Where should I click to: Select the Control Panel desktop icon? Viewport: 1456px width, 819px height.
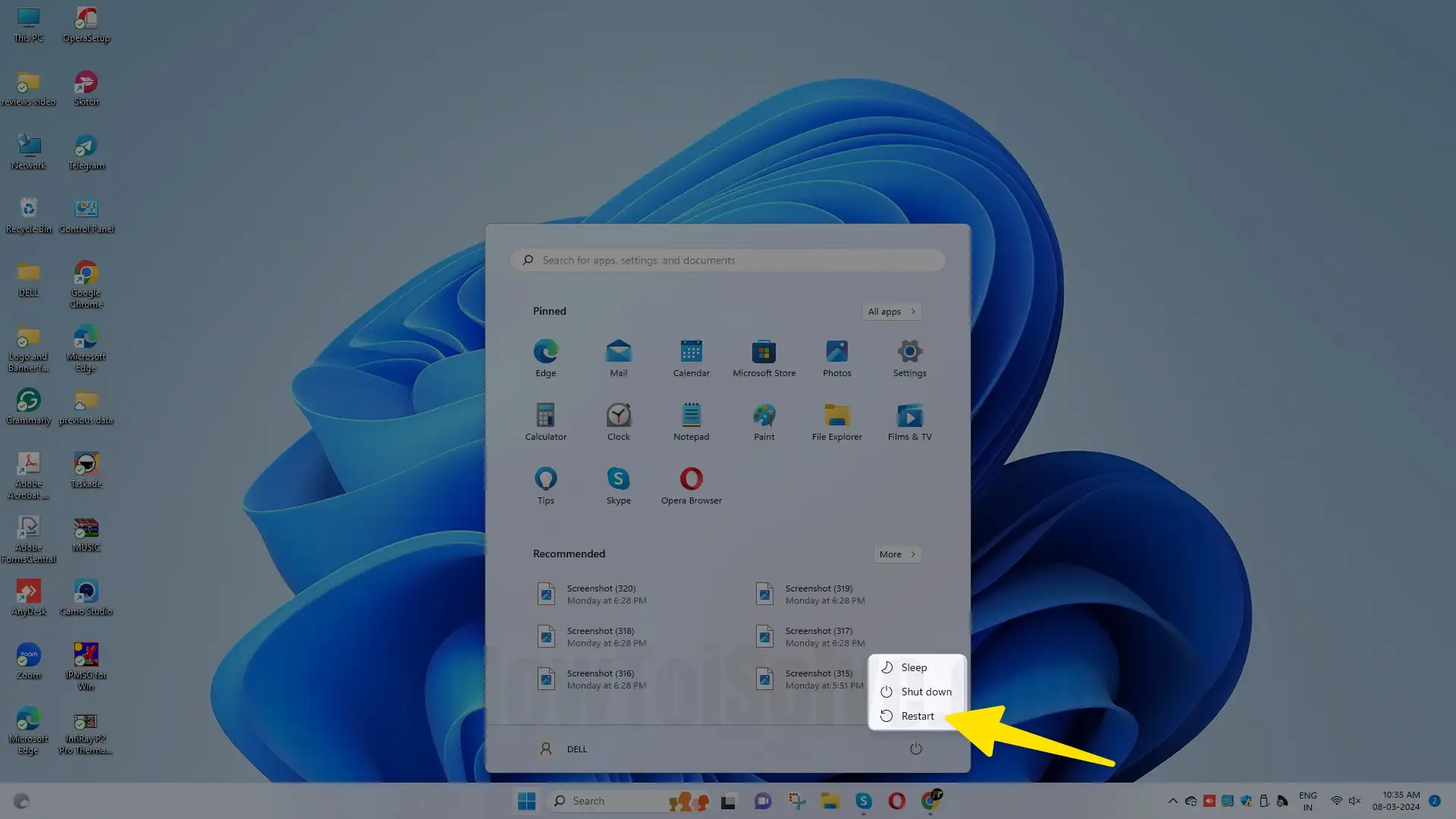[x=86, y=216]
